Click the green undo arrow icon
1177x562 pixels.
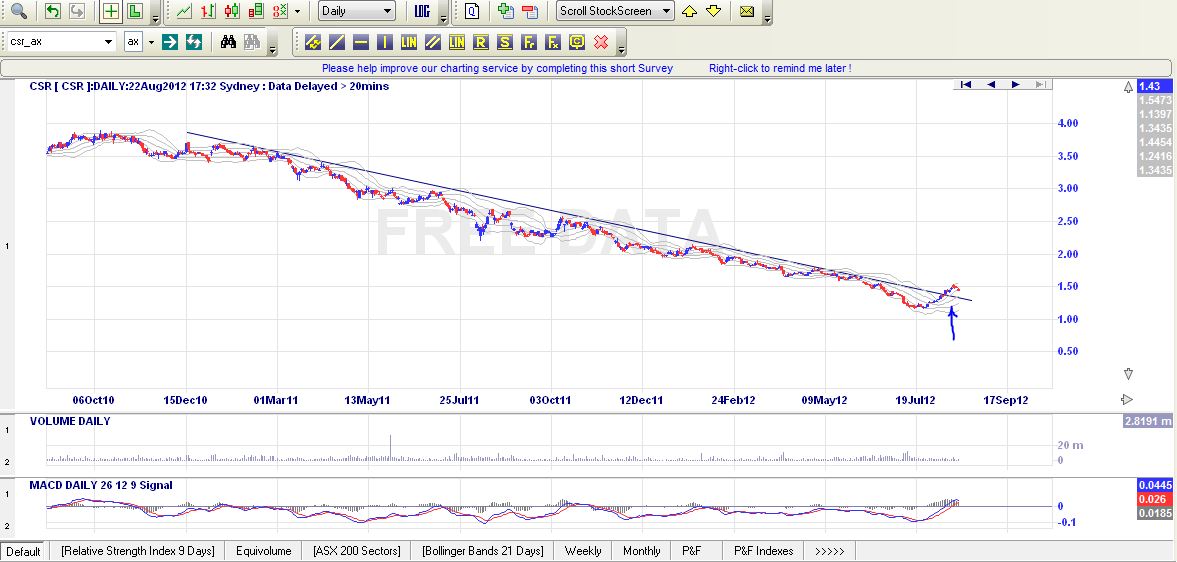(53, 11)
